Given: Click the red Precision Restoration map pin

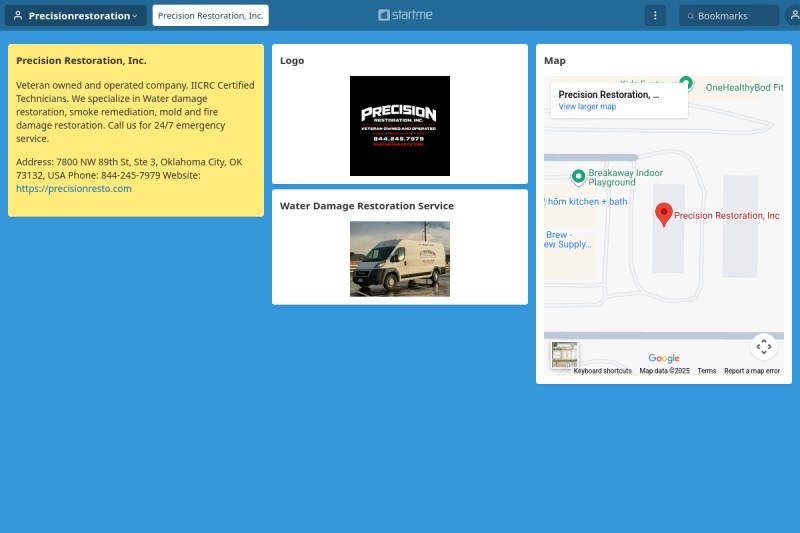Looking at the screenshot, I should pyautogui.click(x=664, y=214).
